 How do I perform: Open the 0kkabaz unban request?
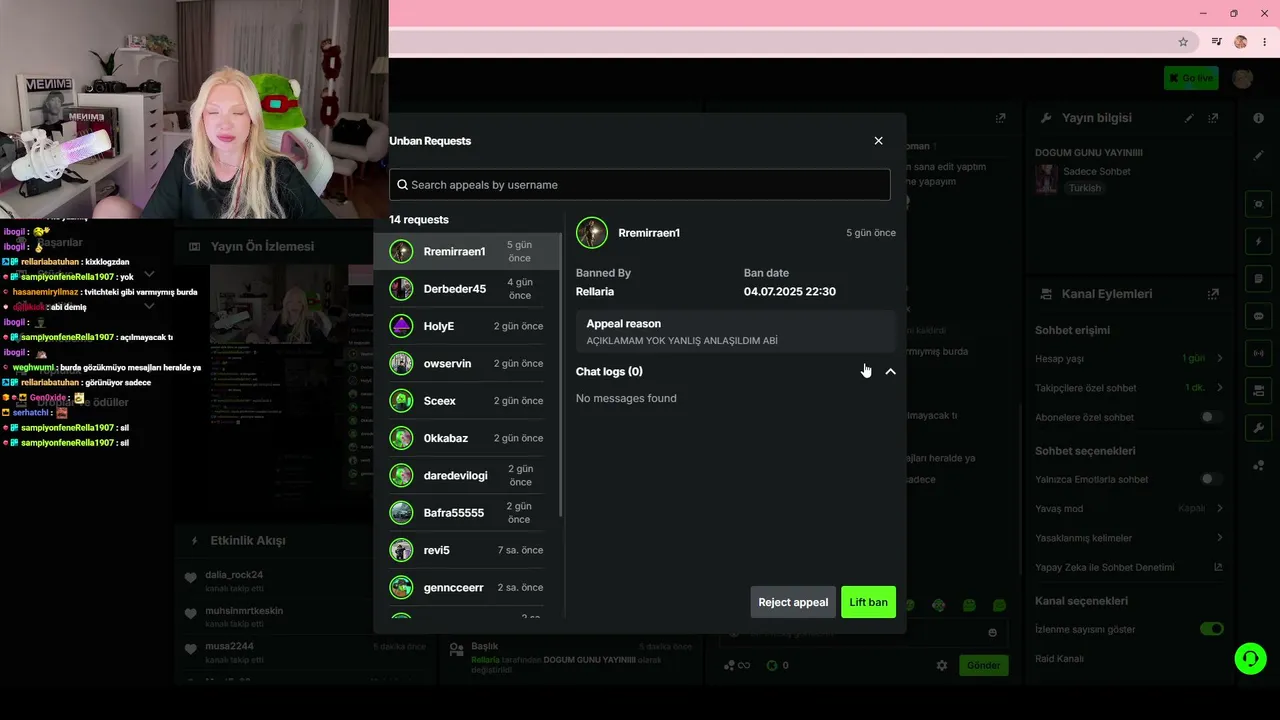(x=467, y=438)
